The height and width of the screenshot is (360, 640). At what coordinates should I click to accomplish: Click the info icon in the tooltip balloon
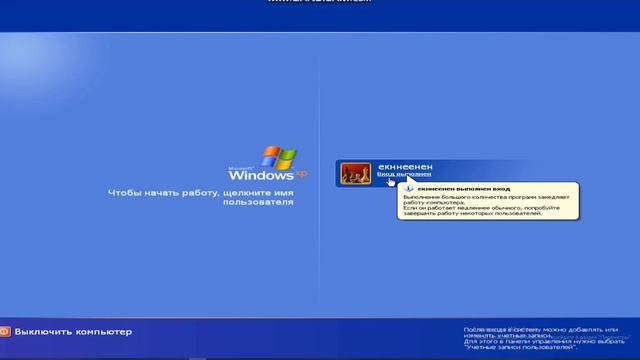[409, 189]
